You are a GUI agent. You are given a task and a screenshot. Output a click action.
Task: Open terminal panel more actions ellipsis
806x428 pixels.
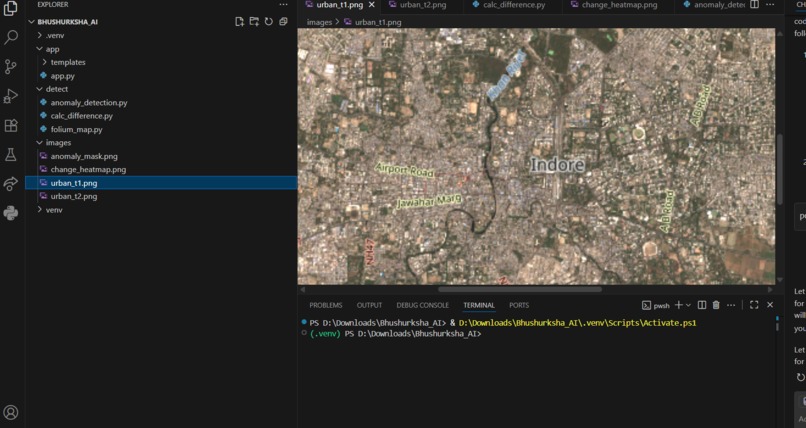pyautogui.click(x=731, y=305)
